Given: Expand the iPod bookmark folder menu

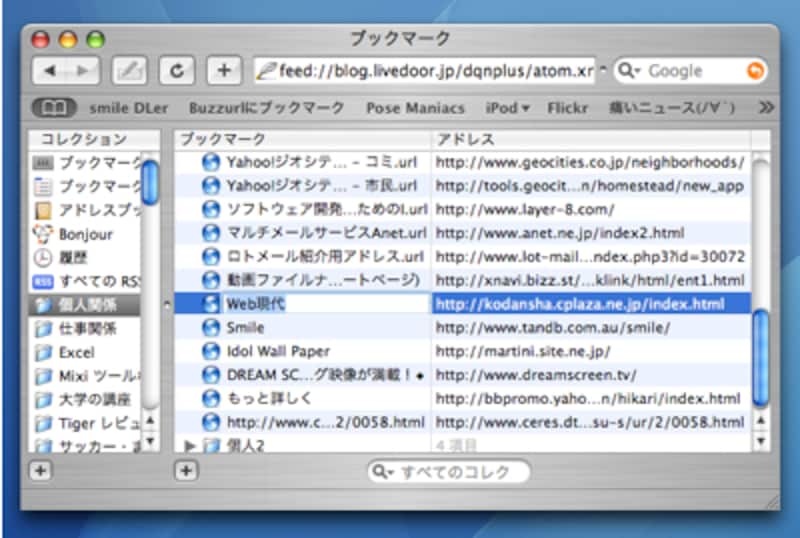Looking at the screenshot, I should point(507,108).
